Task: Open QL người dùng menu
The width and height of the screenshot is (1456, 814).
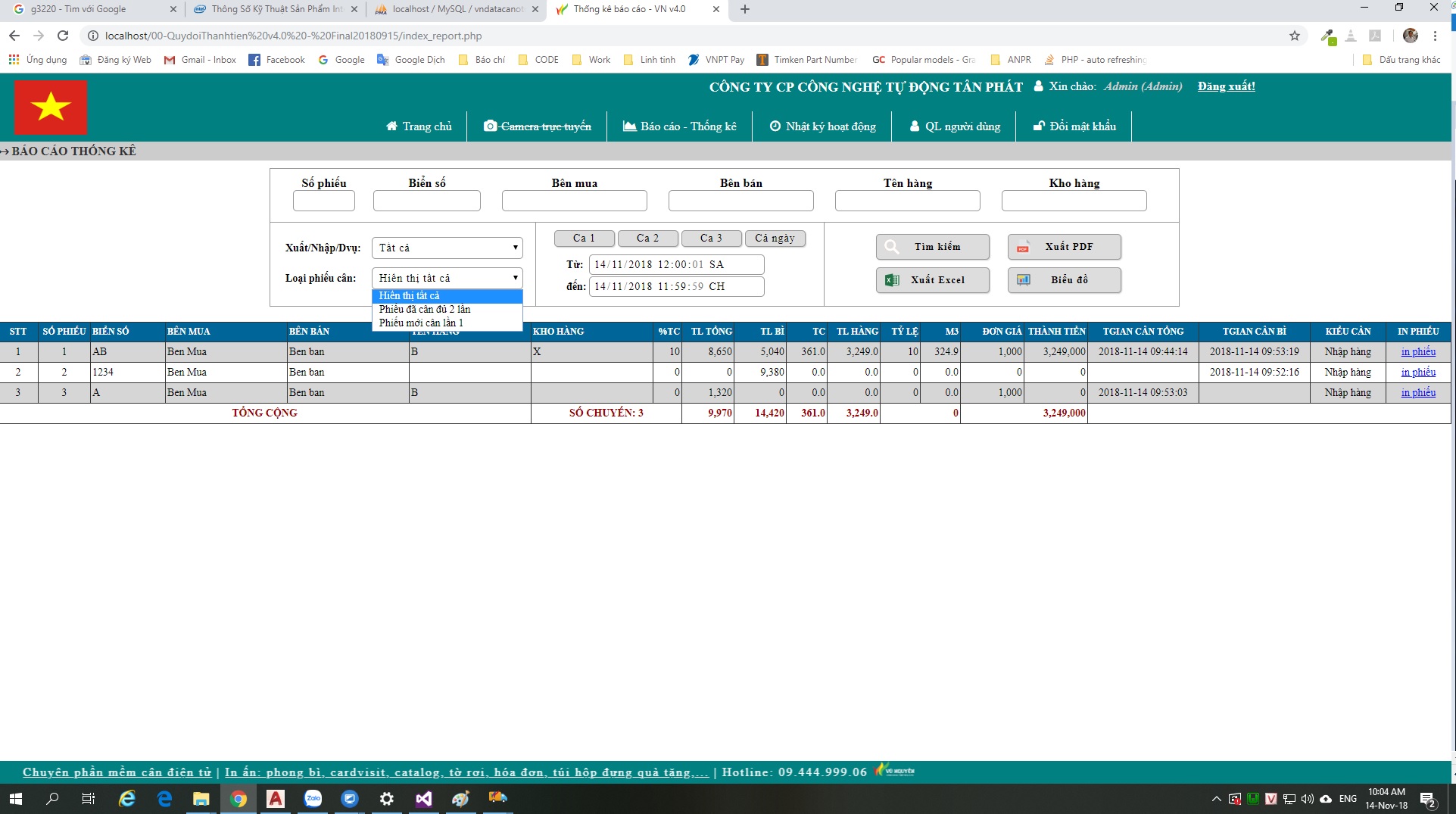Action: click(x=955, y=126)
